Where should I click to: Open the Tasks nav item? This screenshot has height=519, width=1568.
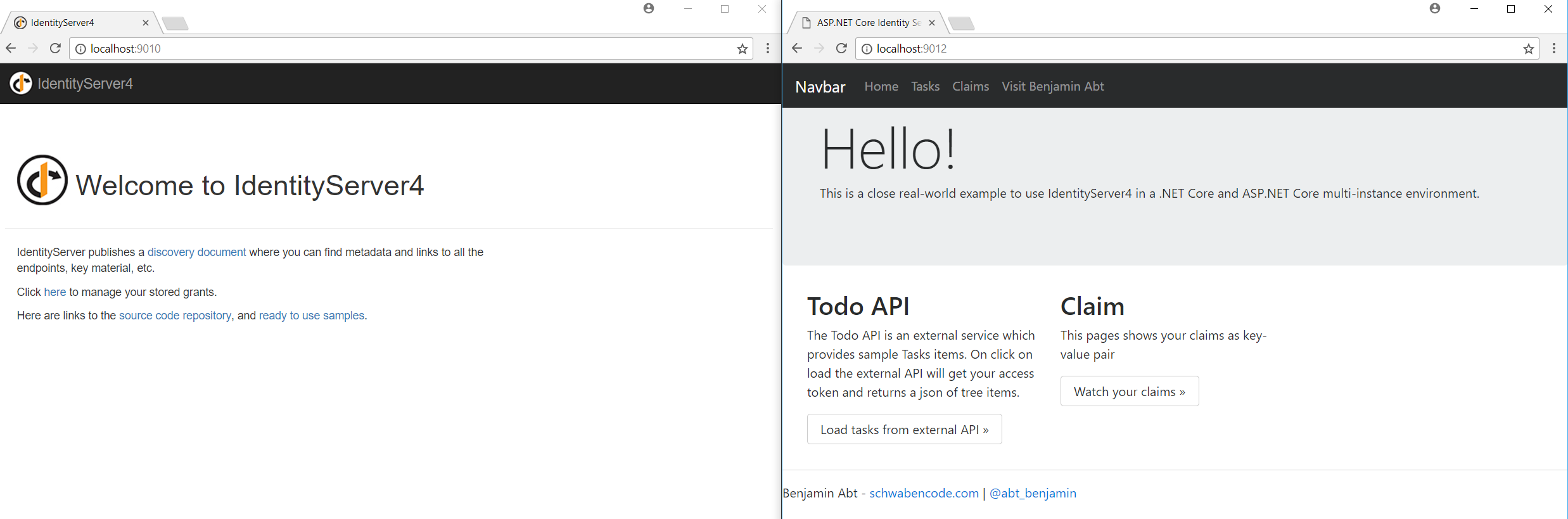click(925, 86)
